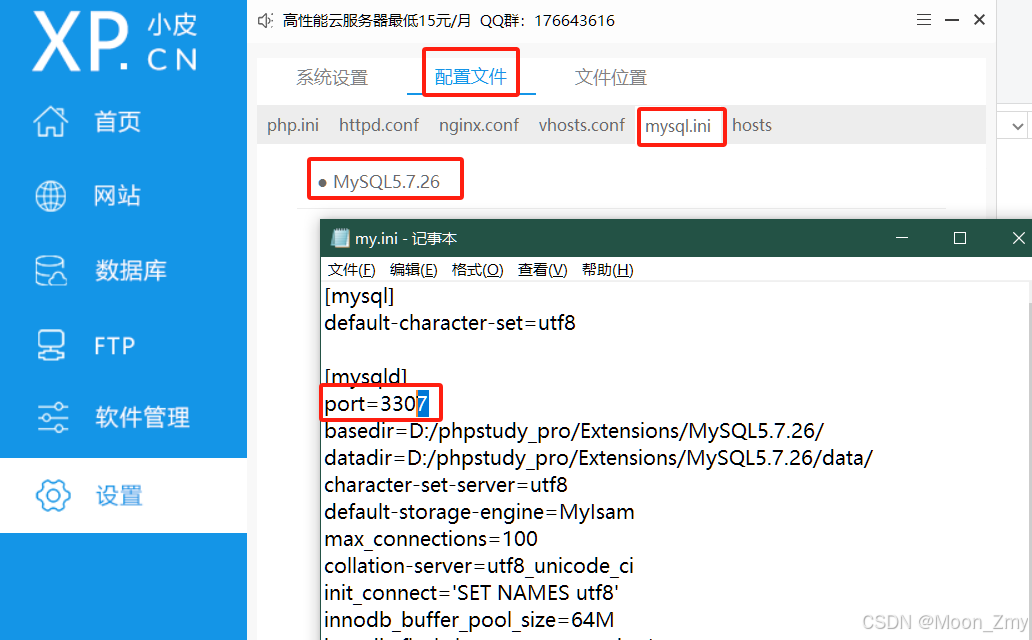
Task: Open Notepad 格式(O) menu
Action: (x=477, y=270)
